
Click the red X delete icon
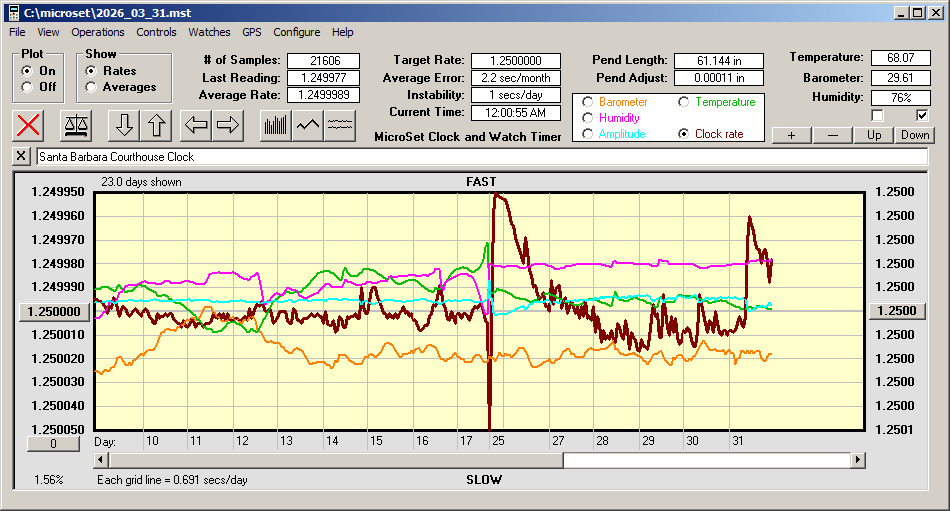tap(30, 125)
